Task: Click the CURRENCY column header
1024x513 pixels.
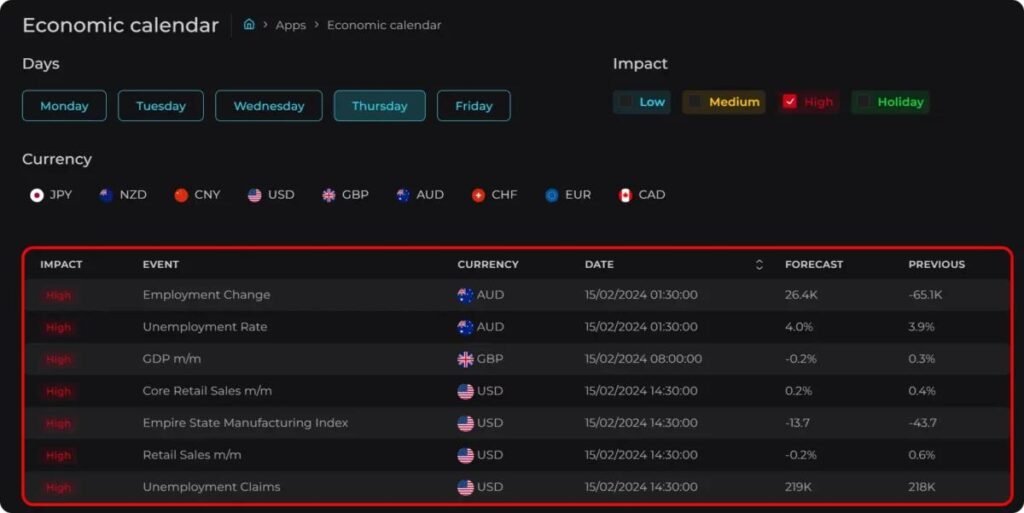Action: tap(488, 264)
